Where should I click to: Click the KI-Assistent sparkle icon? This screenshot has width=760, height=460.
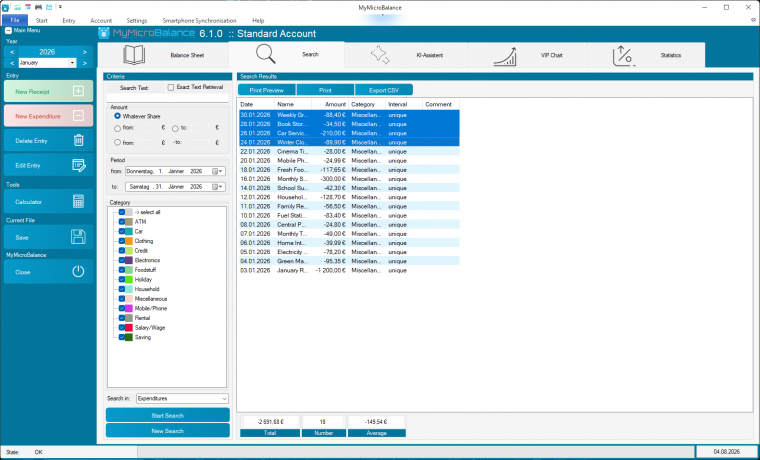[380, 55]
